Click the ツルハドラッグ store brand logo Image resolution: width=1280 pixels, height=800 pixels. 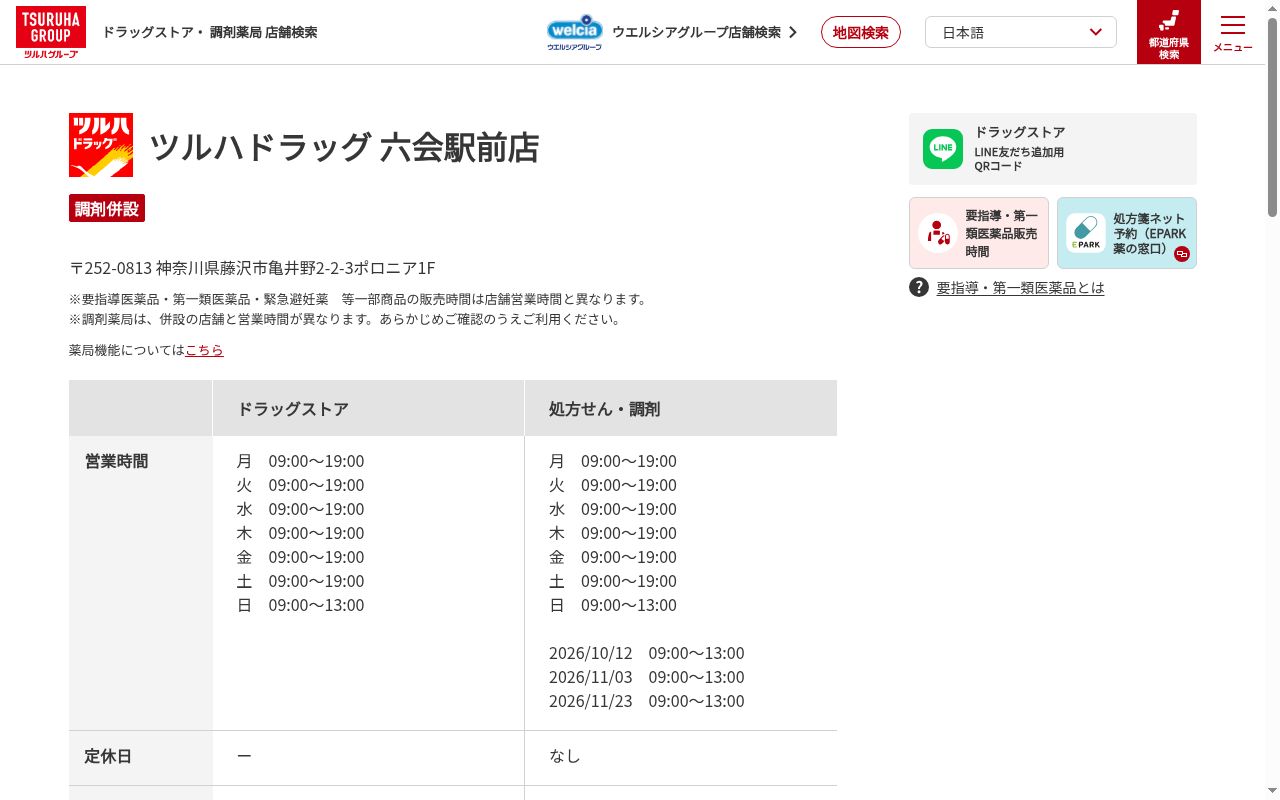click(x=101, y=145)
